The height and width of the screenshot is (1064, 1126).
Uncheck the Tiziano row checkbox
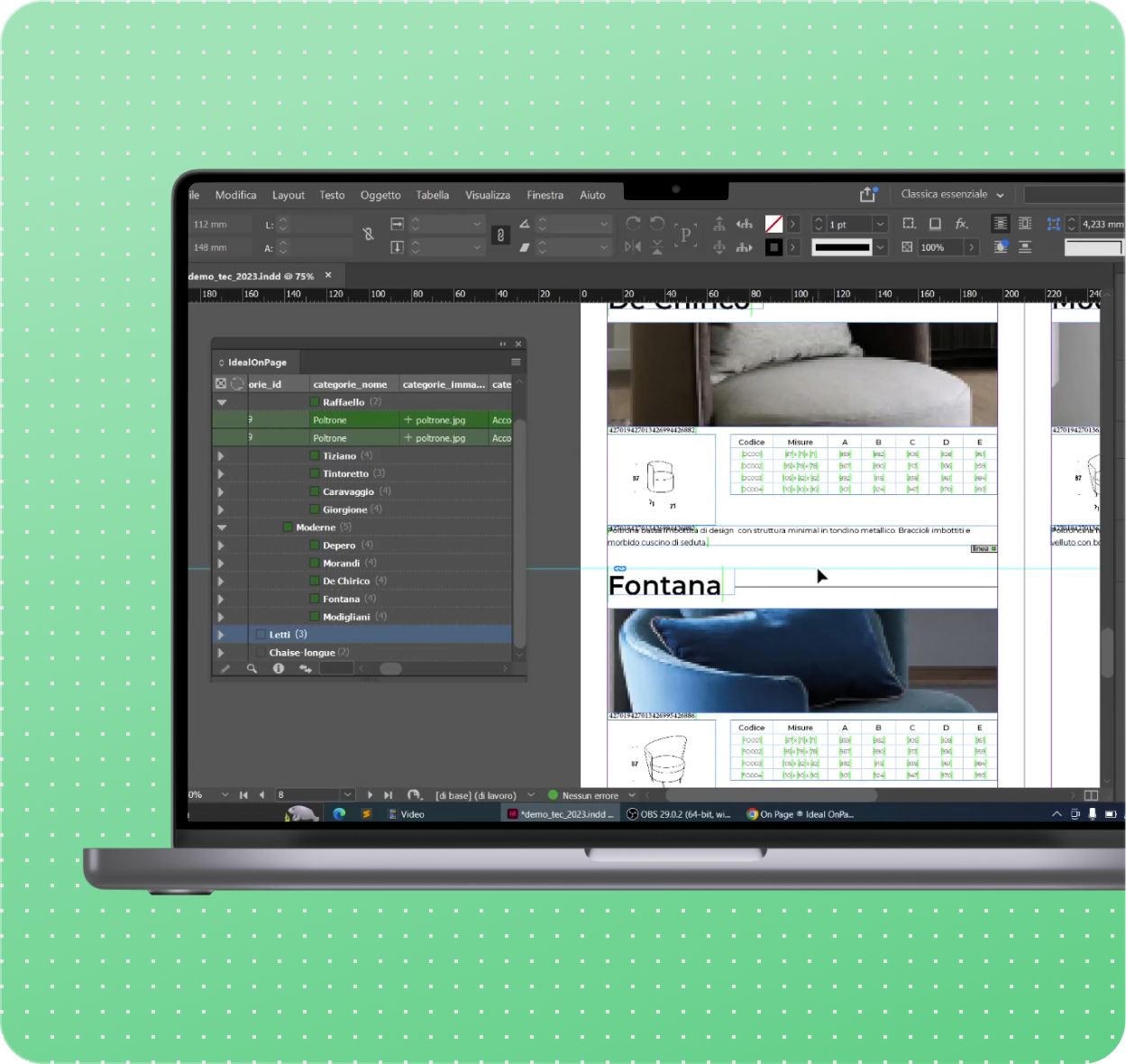(315, 456)
